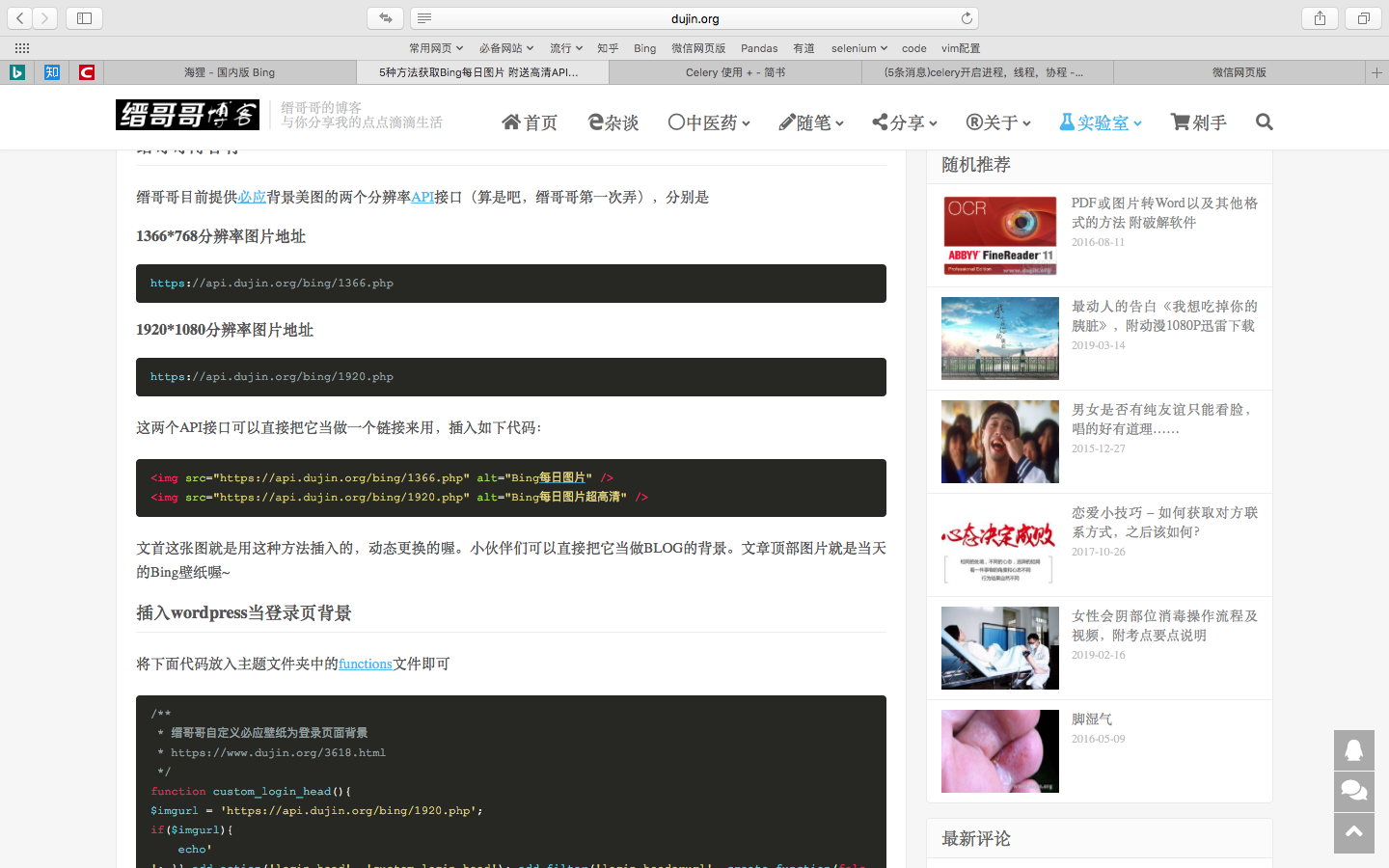Open 恋爱小技巧 article title
Viewport: 1389px width, 868px height.
click(x=1164, y=522)
